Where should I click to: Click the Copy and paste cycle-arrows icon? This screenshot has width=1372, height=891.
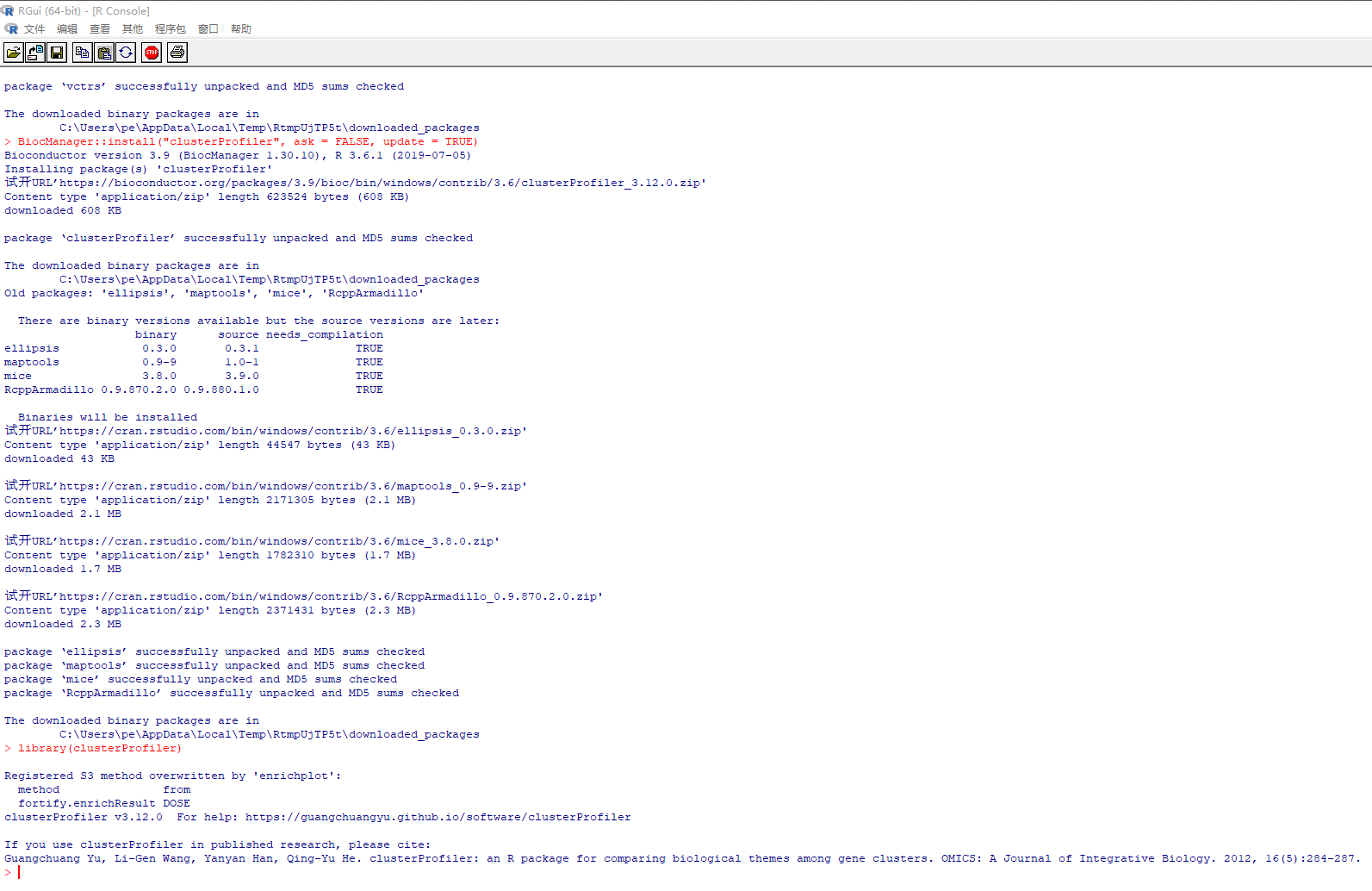click(x=126, y=53)
